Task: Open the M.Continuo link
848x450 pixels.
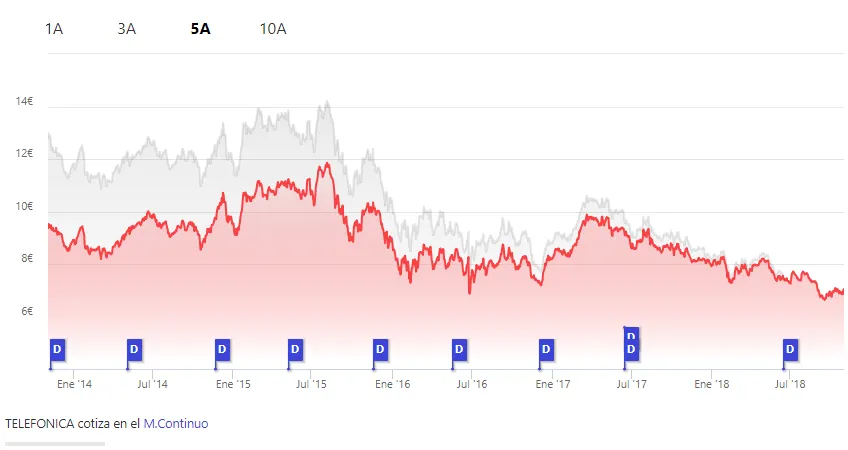Action: [x=176, y=423]
